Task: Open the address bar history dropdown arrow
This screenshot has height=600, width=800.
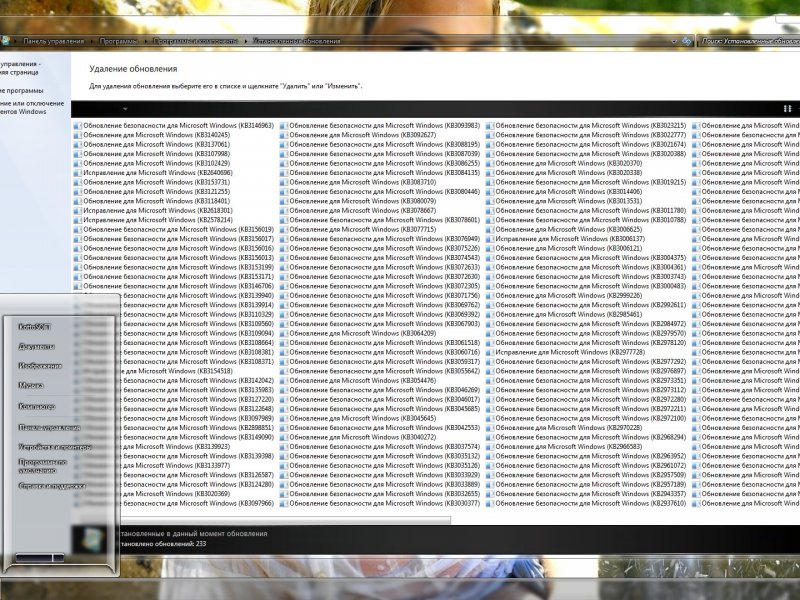Action: tap(674, 41)
